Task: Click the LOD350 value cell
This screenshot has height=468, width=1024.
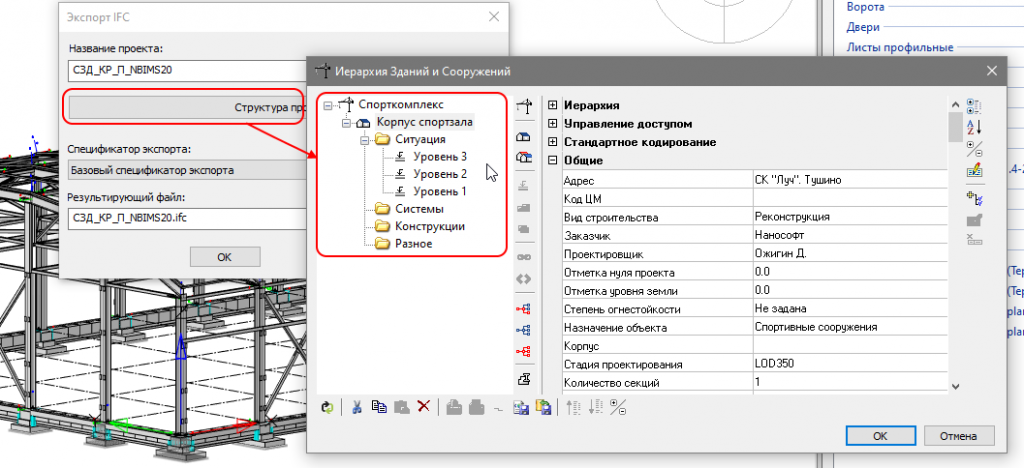Action: [850, 364]
